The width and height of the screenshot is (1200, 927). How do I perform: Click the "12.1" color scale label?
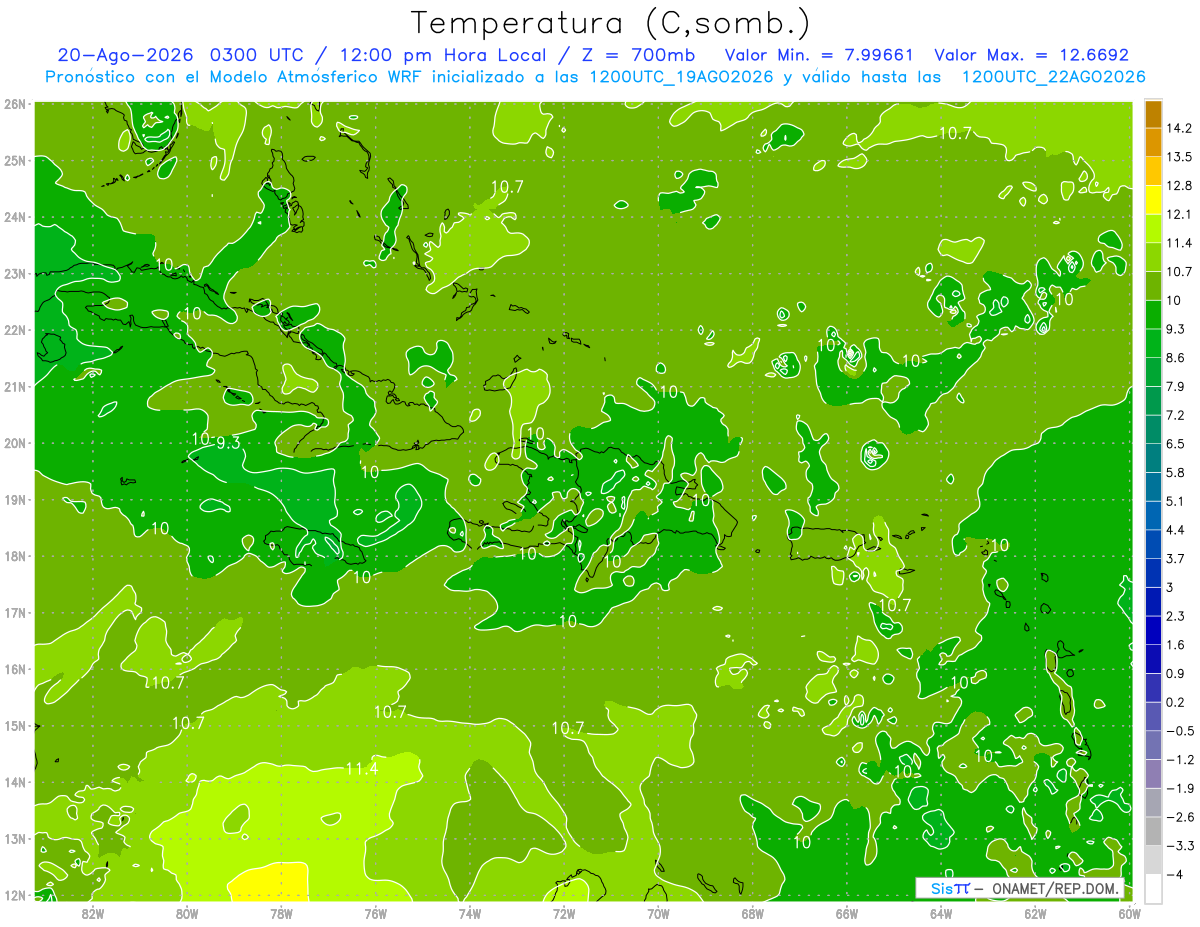pyautogui.click(x=1179, y=215)
